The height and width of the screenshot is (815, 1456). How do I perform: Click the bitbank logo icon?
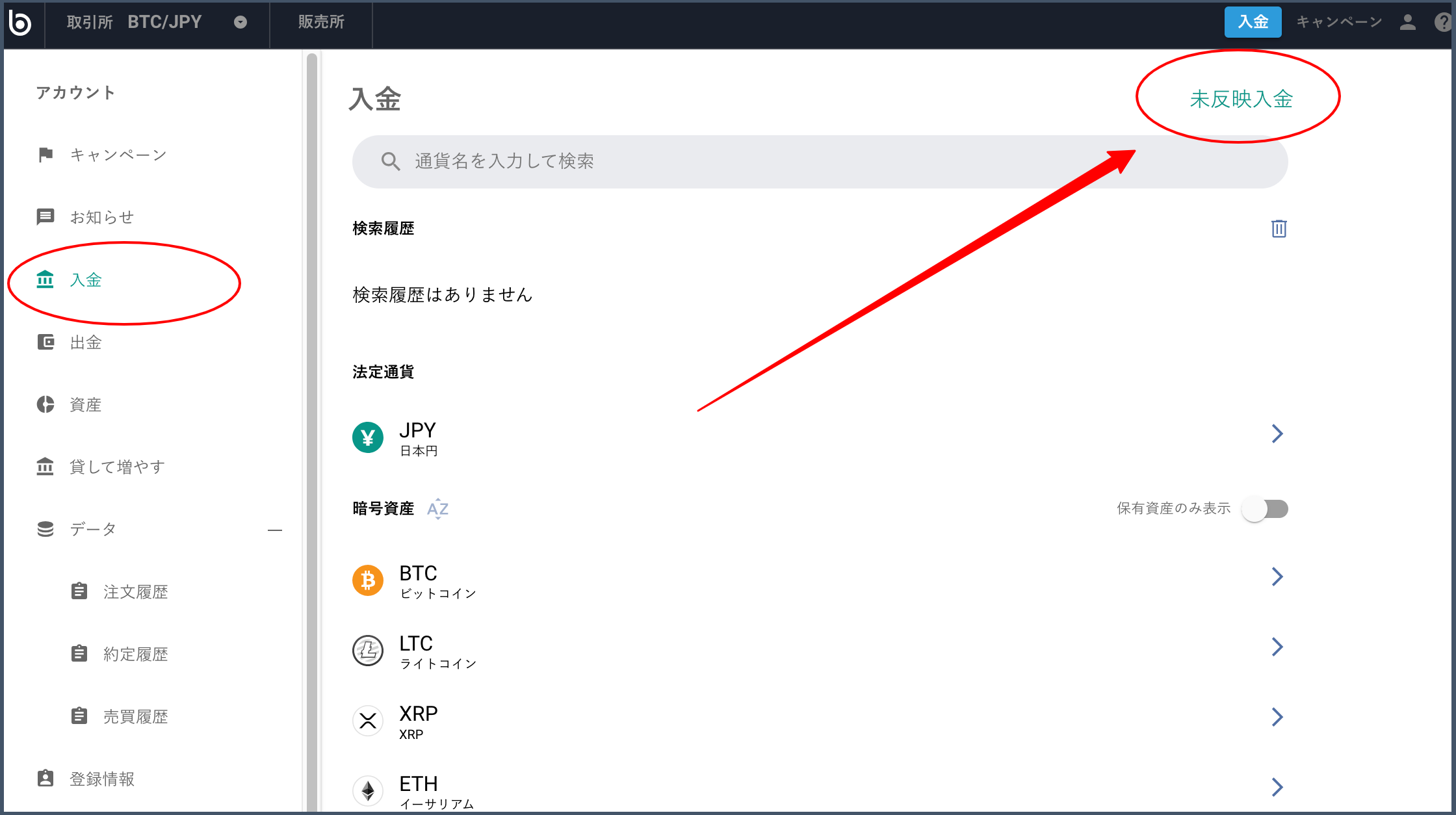[20, 23]
